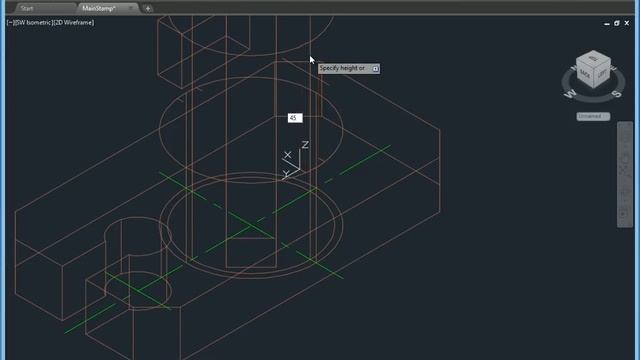
Task: Restore the drawing viewport window
Action: 617,23
